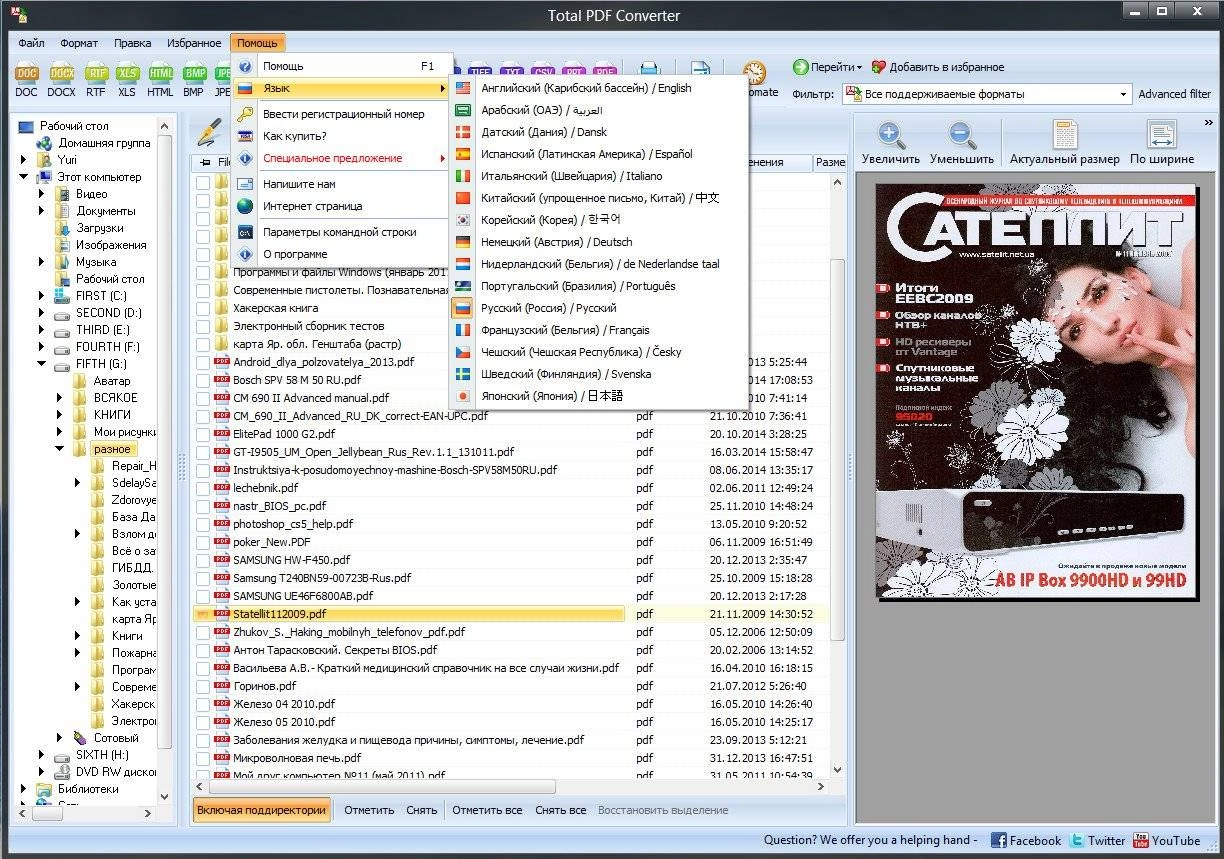The height and width of the screenshot is (859, 1224).
Task: Select Español language entry
Action: click(x=600, y=154)
